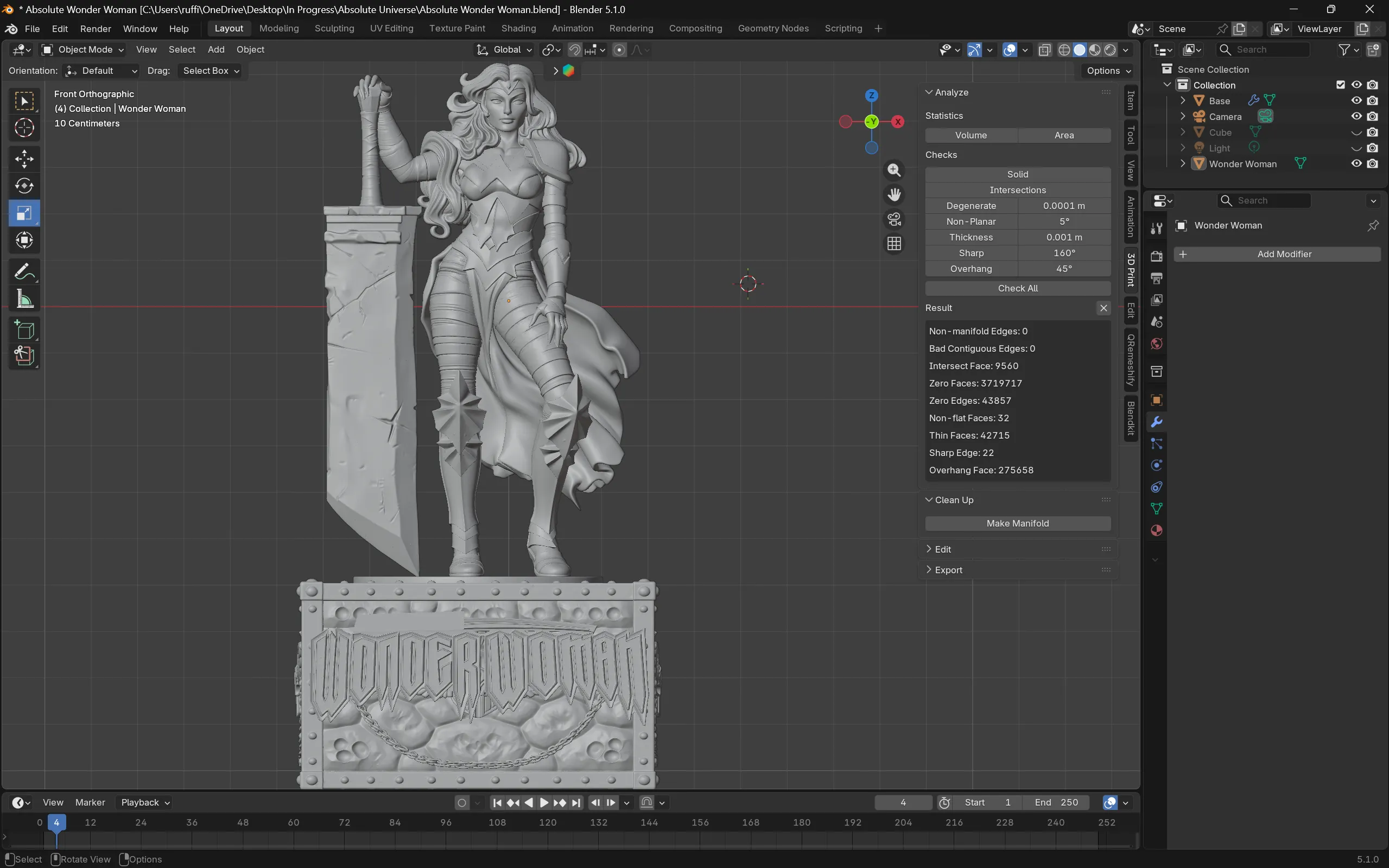Toggle viewport overlays button
The width and height of the screenshot is (1389, 868).
[x=1010, y=50]
